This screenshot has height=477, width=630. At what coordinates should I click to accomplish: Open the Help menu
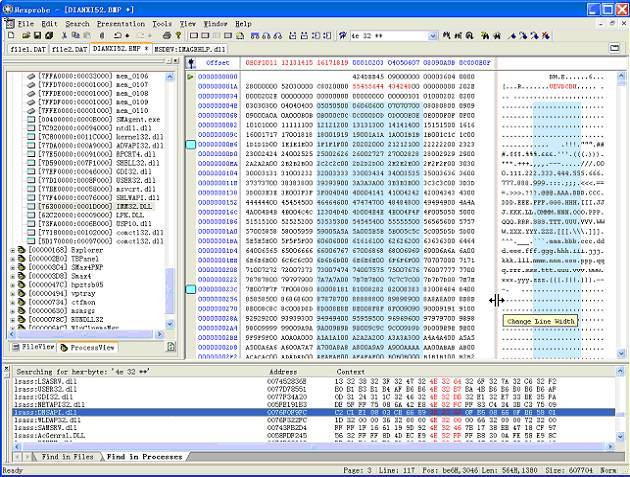point(243,24)
